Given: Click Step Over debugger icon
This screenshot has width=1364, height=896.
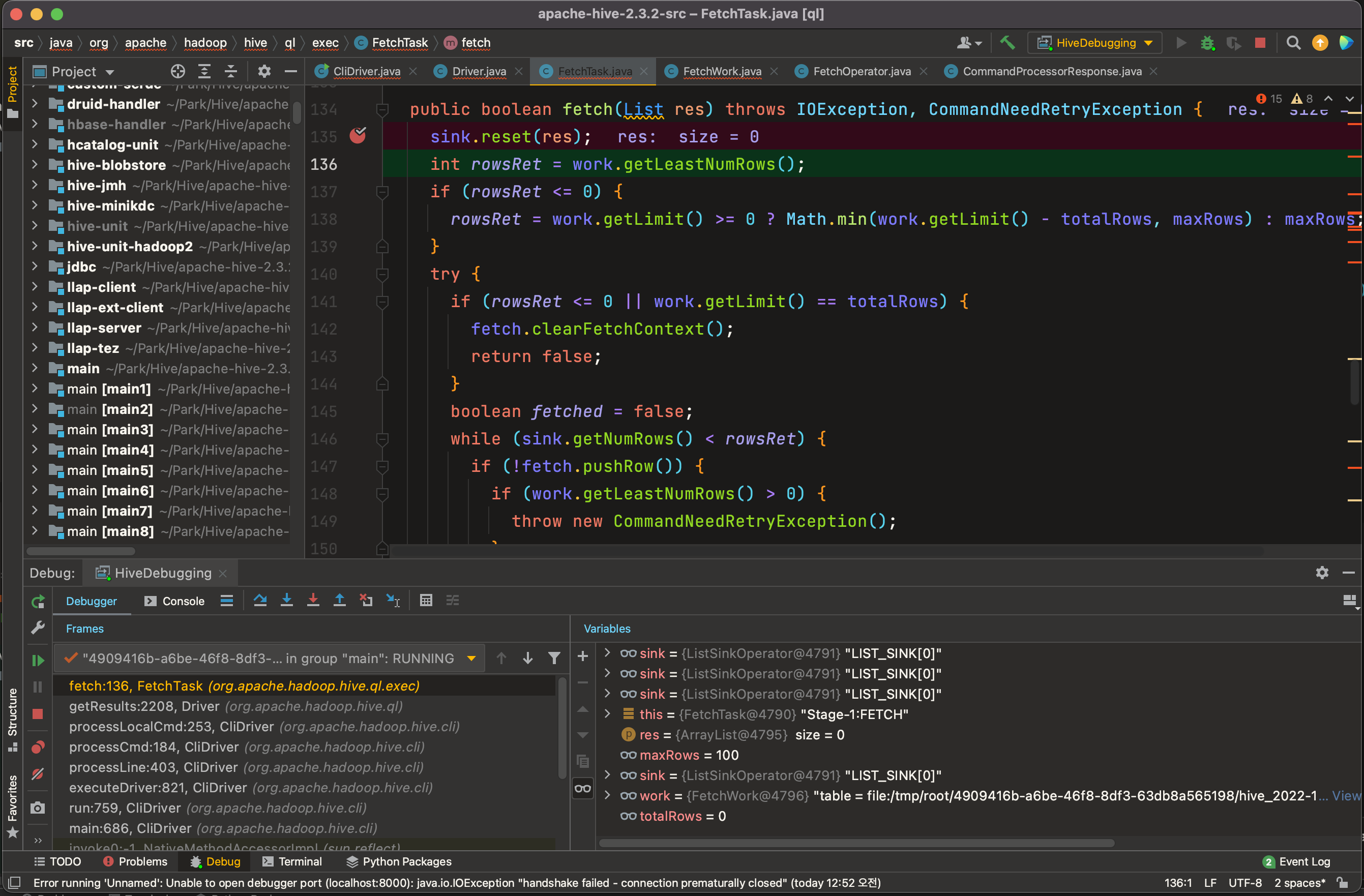Looking at the screenshot, I should tap(260, 601).
